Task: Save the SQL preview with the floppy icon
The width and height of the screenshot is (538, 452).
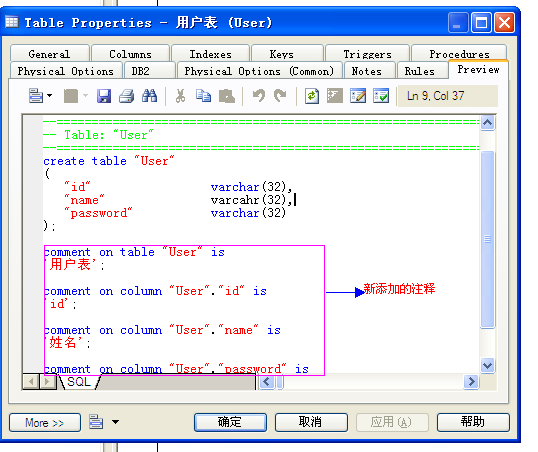Action: 104,96
